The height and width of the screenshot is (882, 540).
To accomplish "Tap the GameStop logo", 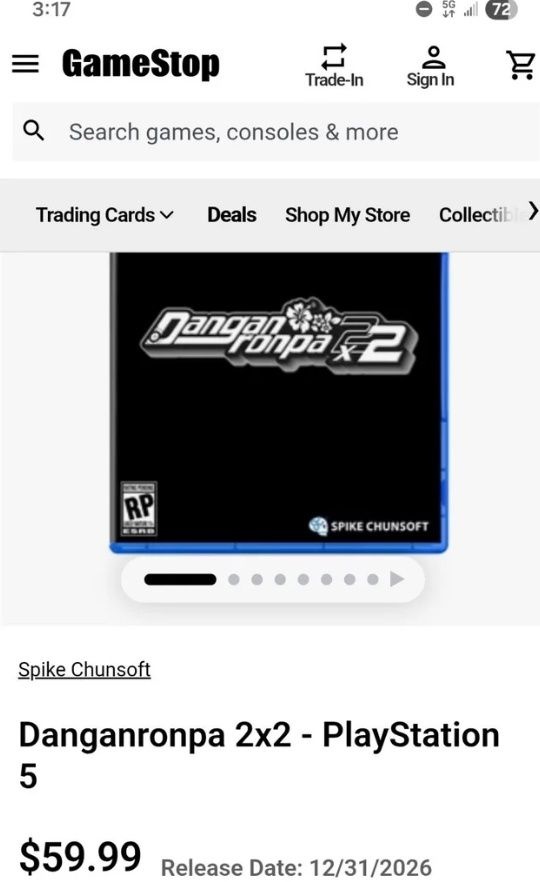I will tap(141, 64).
